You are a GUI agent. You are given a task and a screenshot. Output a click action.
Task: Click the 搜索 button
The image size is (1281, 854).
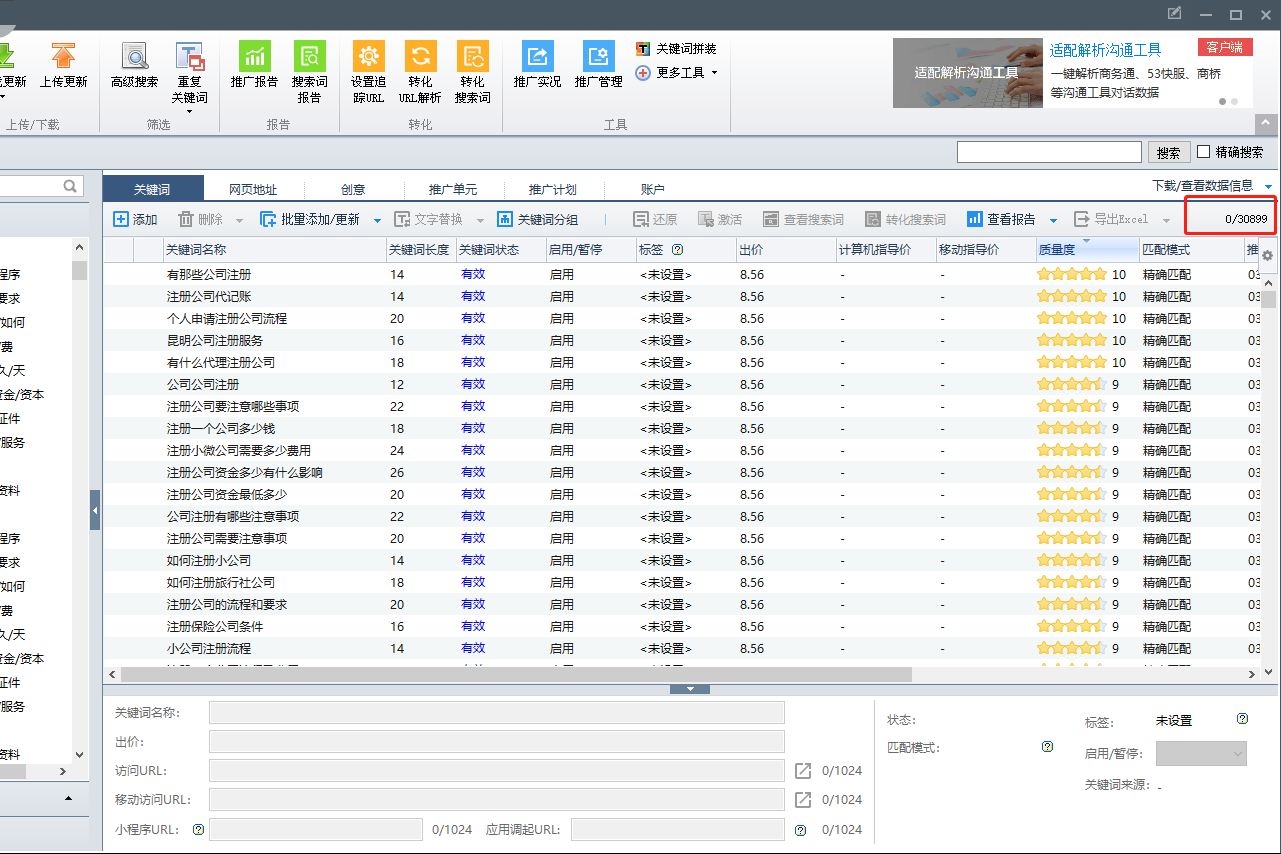click(1168, 153)
